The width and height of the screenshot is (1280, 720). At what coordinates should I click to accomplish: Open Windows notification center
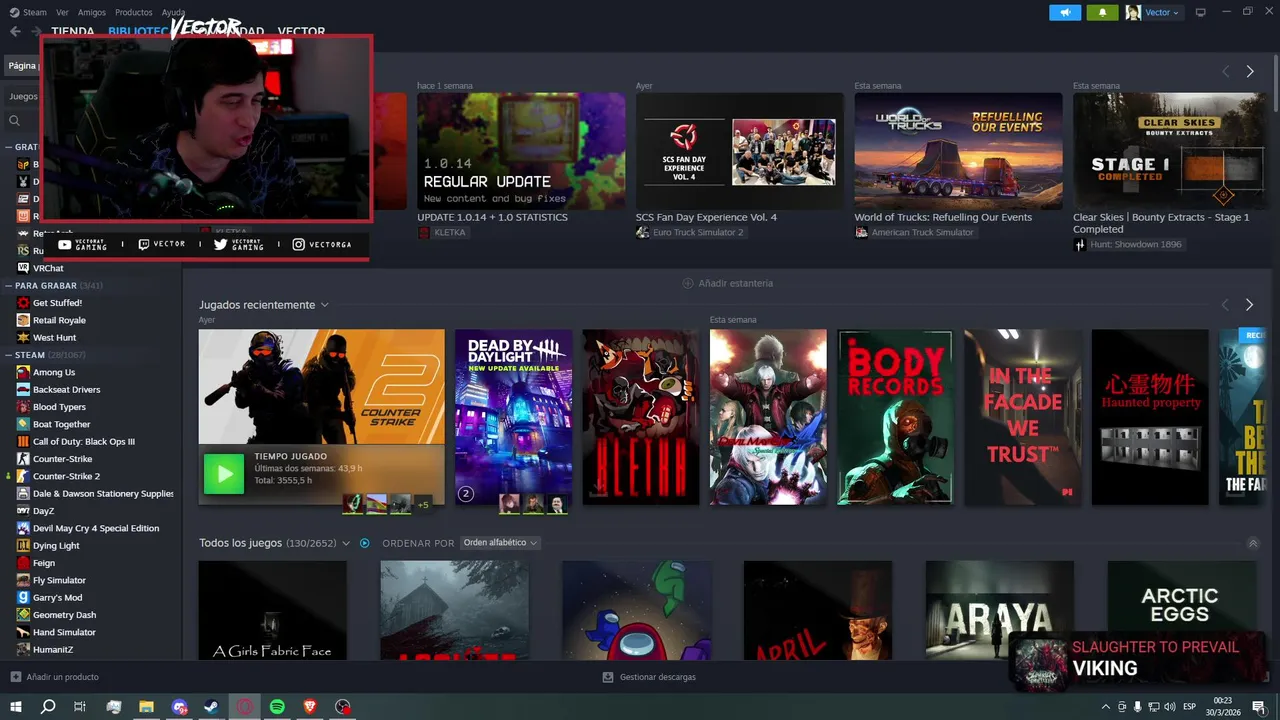pyautogui.click(x=1259, y=706)
